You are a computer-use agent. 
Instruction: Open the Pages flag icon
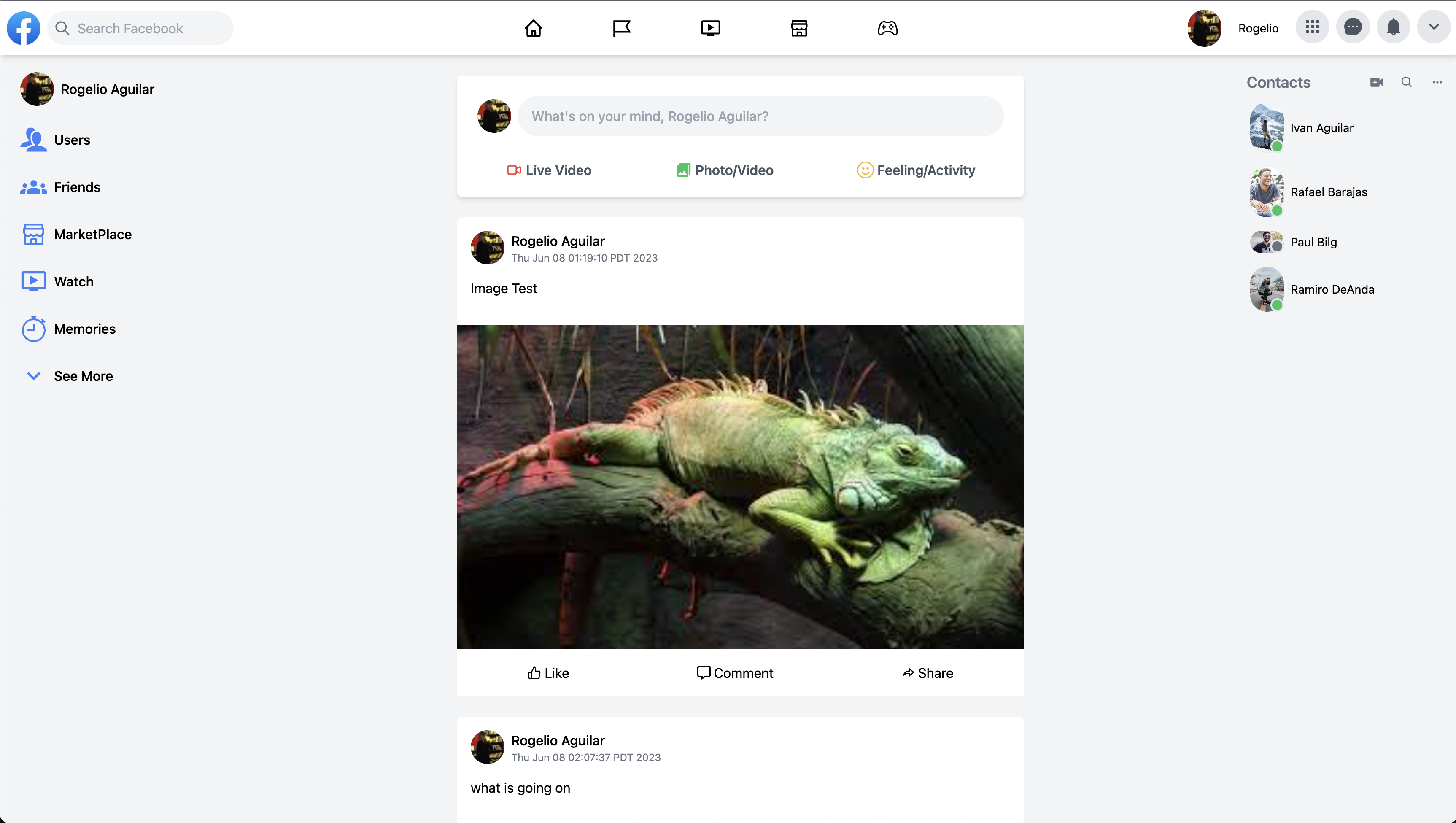pyautogui.click(x=621, y=28)
